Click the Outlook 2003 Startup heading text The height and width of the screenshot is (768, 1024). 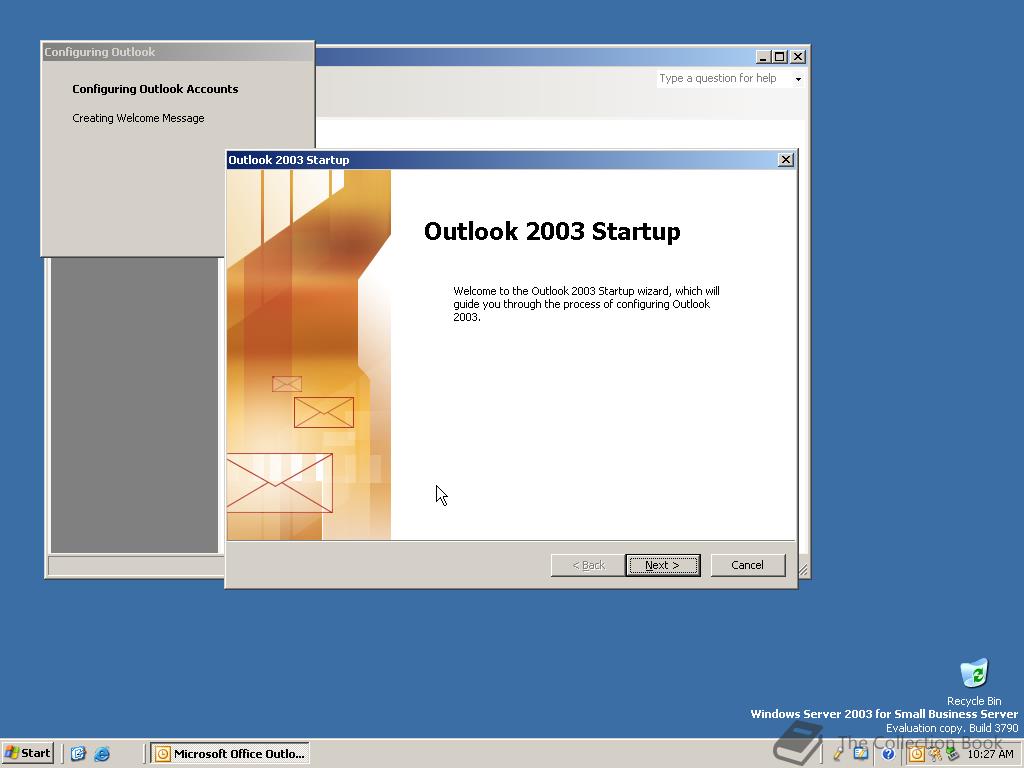(x=552, y=231)
